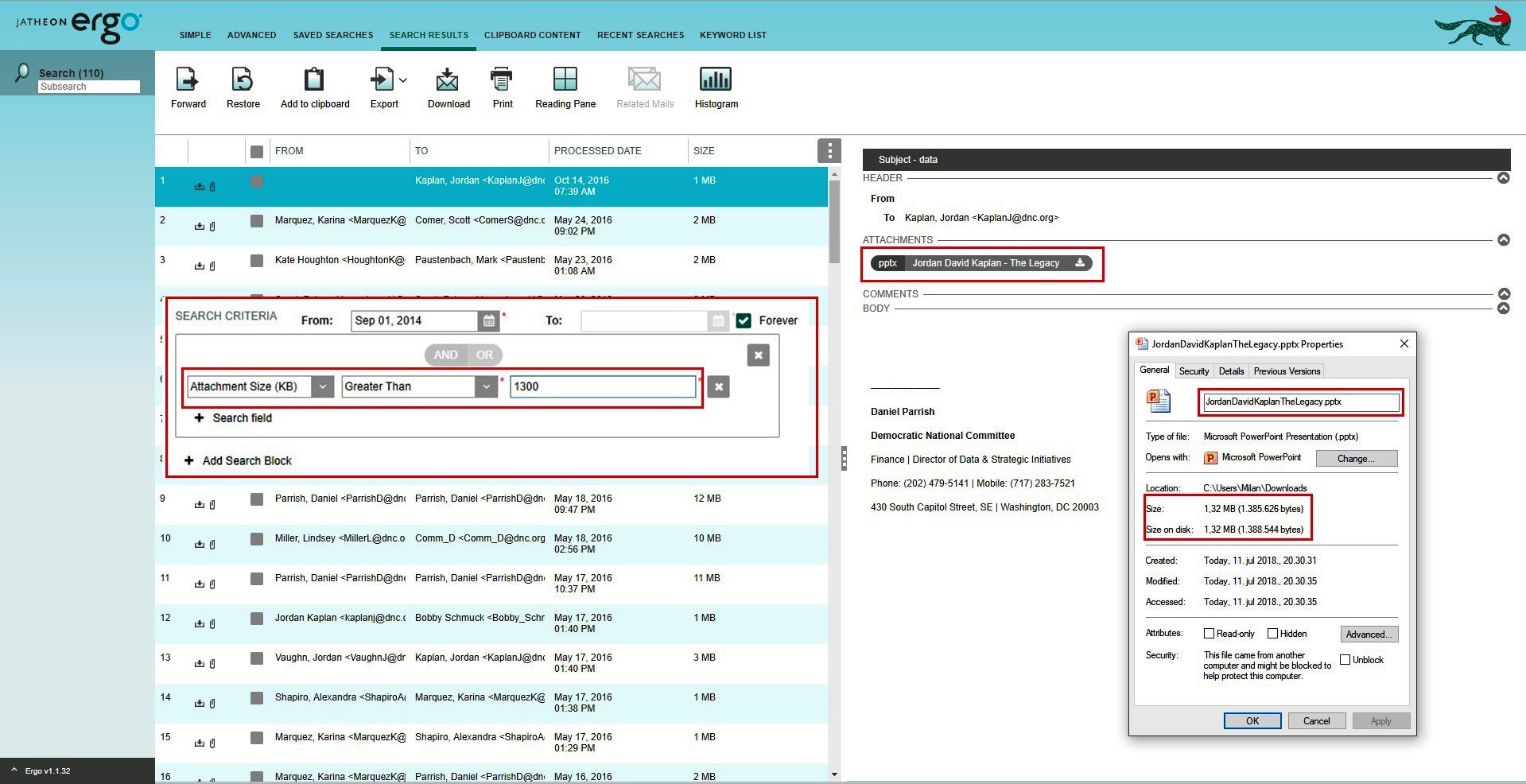Check the Hidden attribute checkbox
This screenshot has height=784, width=1526.
[1272, 634]
